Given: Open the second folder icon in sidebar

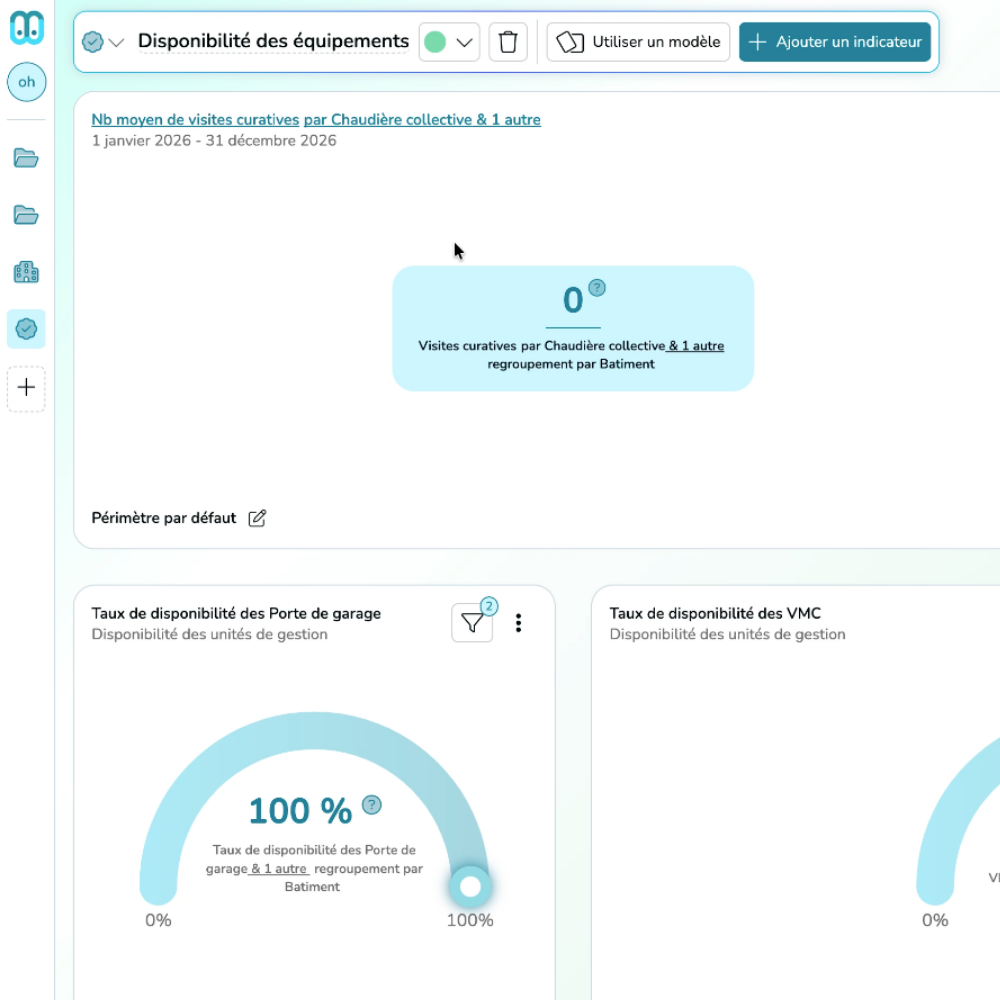Looking at the screenshot, I should [26, 215].
